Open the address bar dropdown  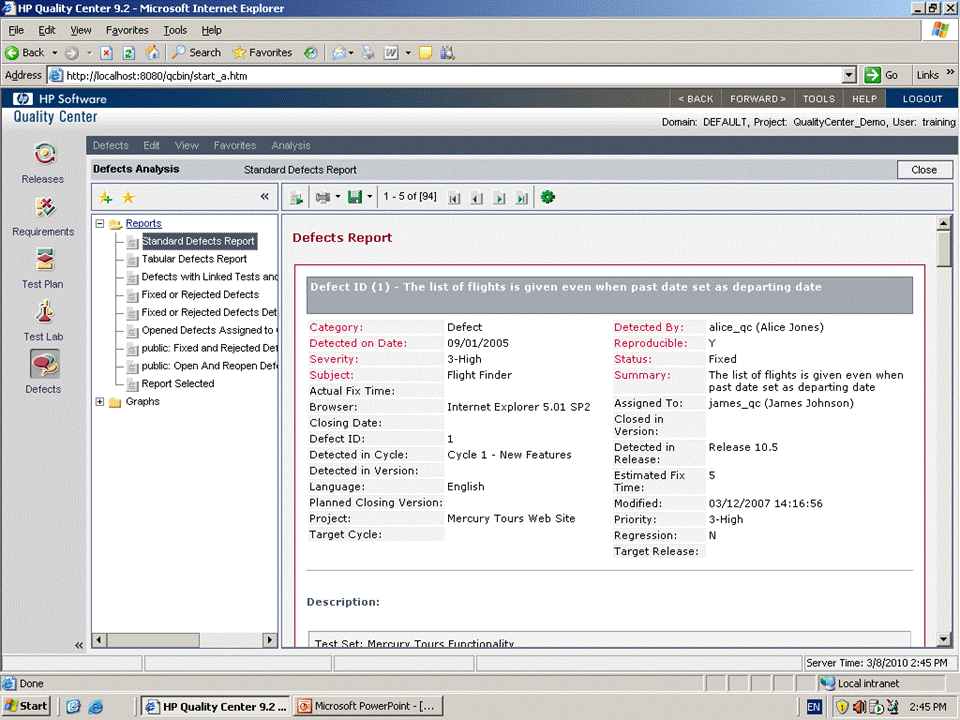click(x=849, y=75)
